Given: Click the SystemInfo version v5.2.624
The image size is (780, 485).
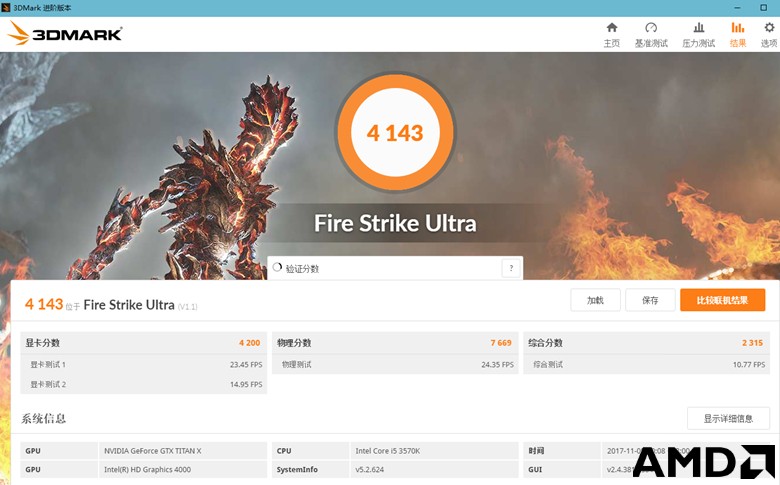Looking at the screenshot, I should [370, 469].
